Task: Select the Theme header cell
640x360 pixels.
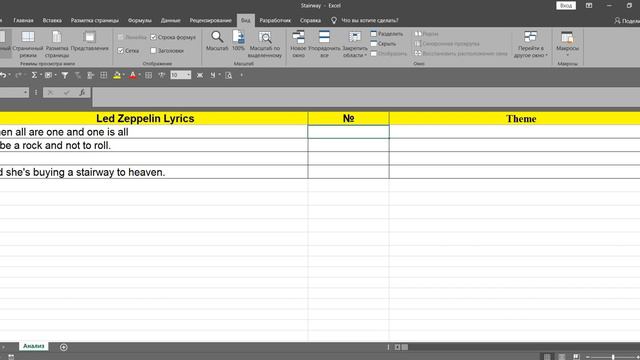Action: (x=515, y=118)
